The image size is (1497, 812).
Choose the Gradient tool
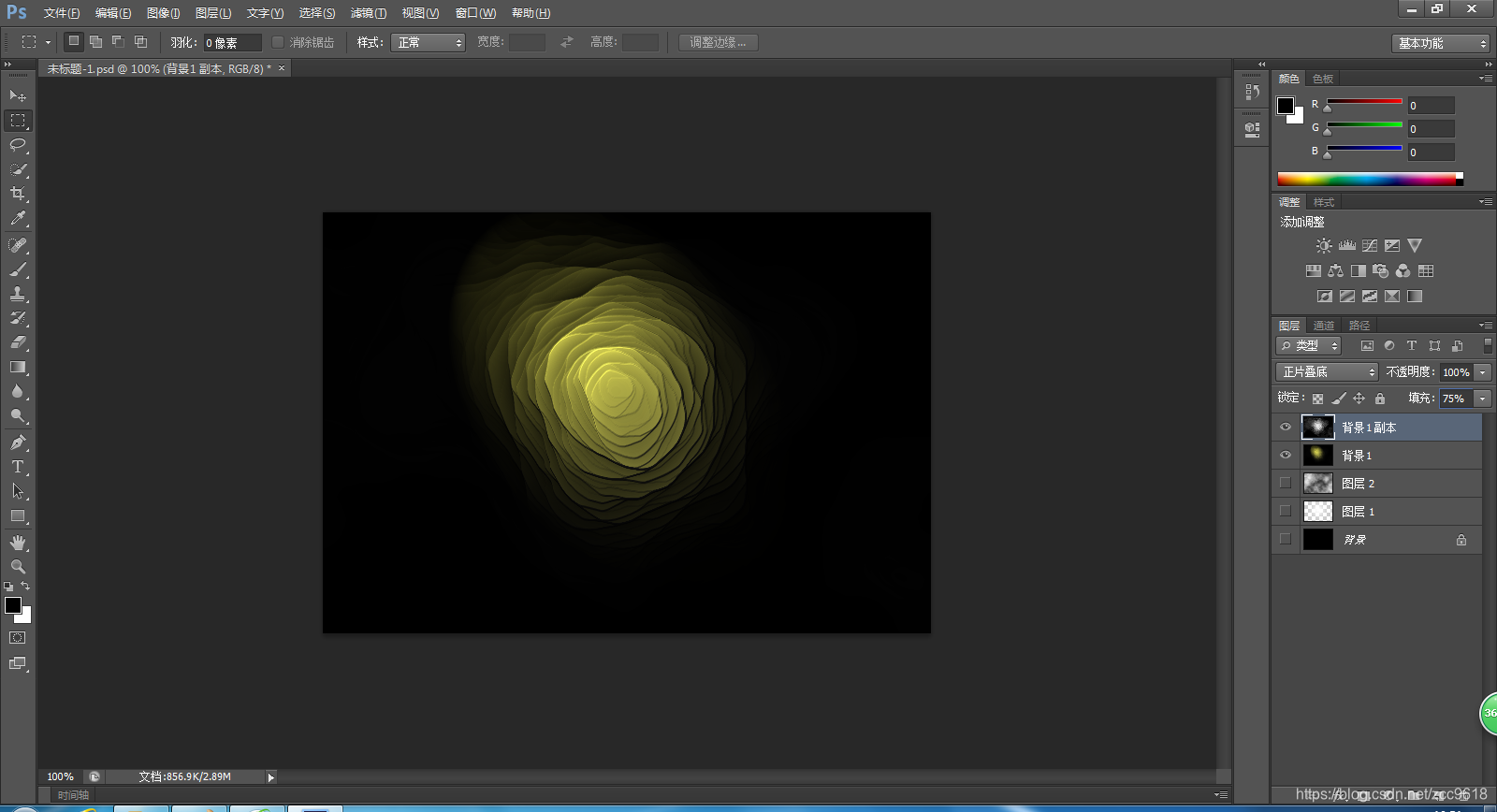pos(18,367)
